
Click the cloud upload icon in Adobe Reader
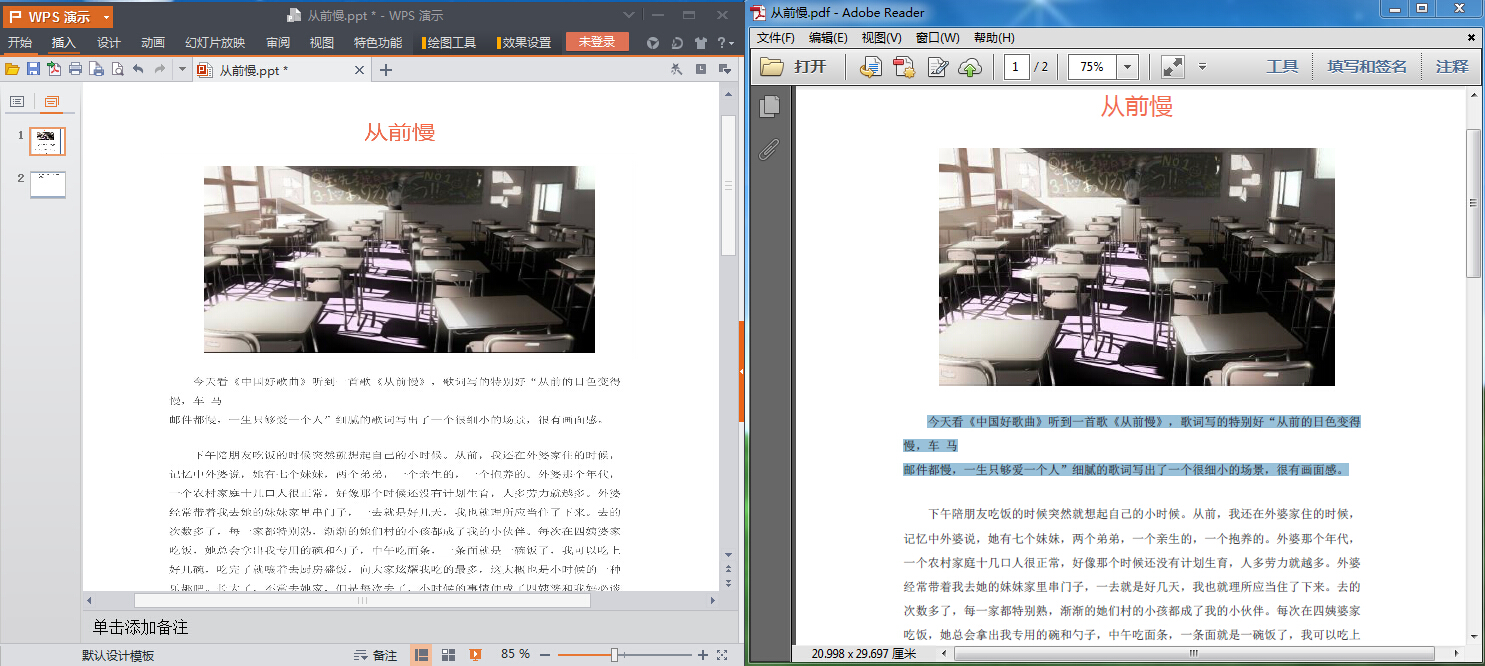pos(970,67)
